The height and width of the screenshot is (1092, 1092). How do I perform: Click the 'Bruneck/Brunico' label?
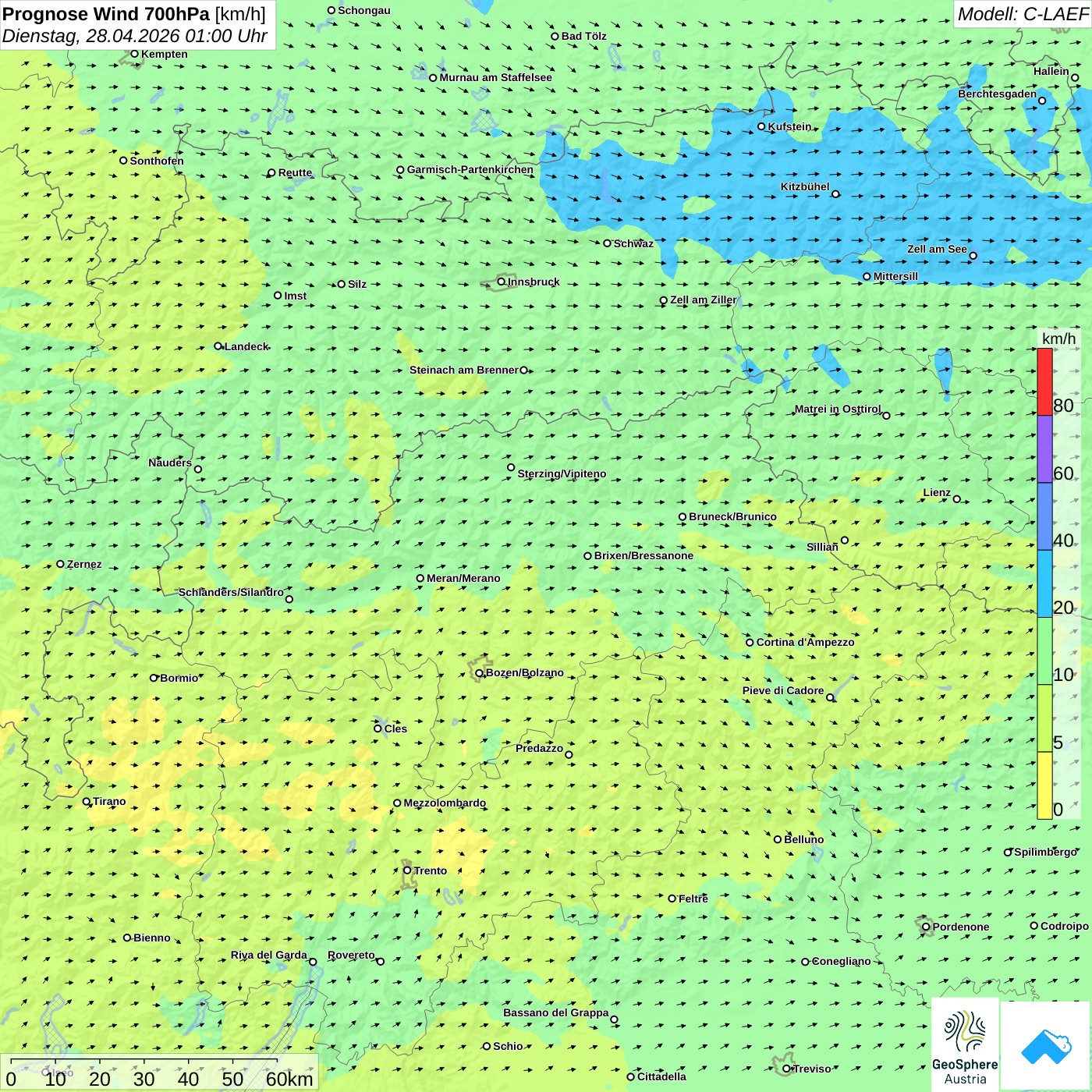[x=732, y=516]
